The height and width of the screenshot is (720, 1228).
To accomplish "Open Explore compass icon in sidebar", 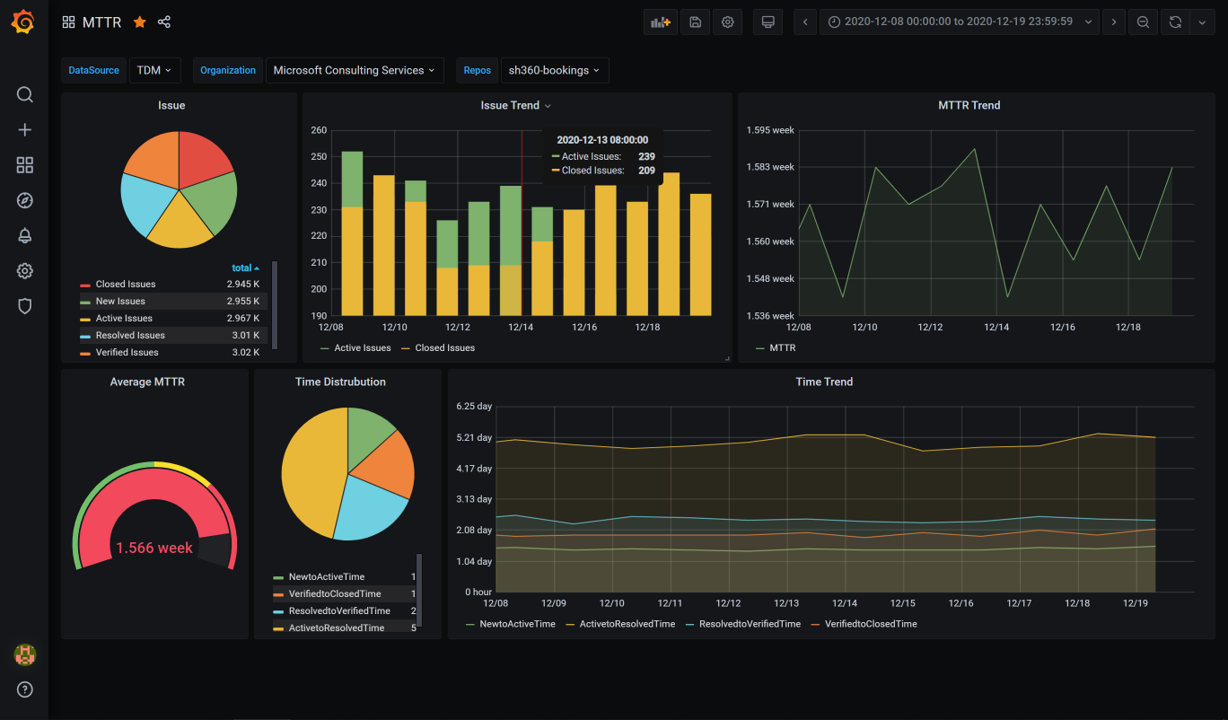I will point(25,201).
